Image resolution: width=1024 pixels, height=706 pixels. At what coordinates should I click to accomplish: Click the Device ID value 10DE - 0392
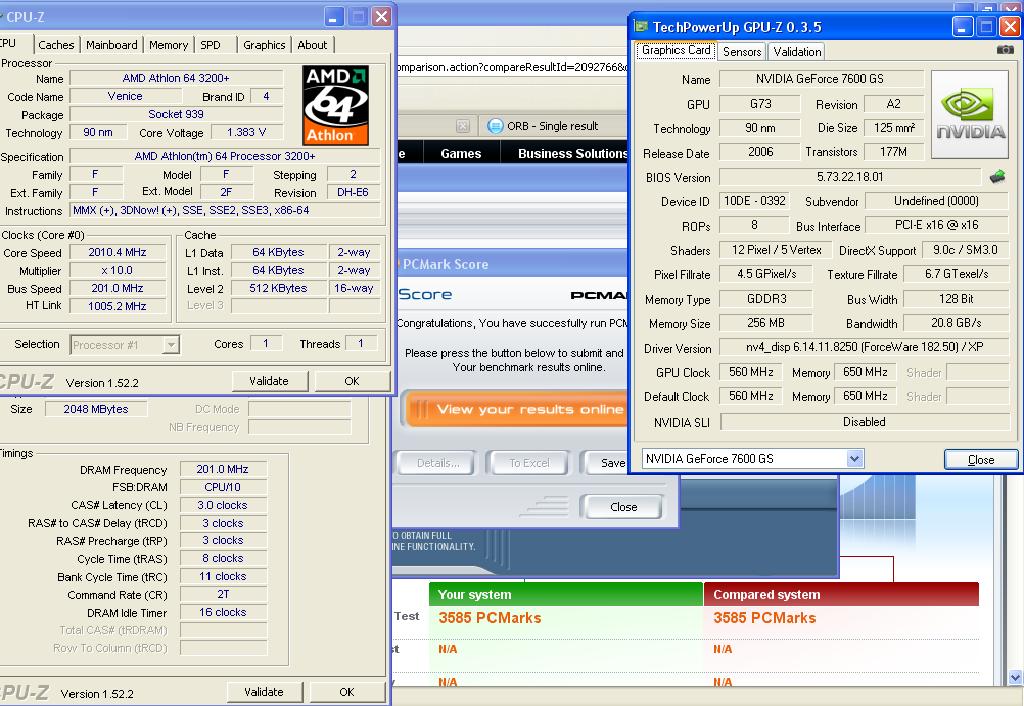tap(754, 201)
